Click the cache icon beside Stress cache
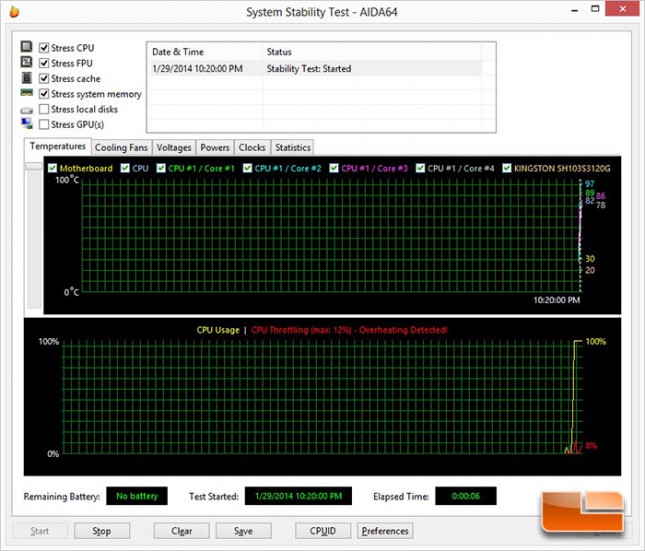 (27, 77)
